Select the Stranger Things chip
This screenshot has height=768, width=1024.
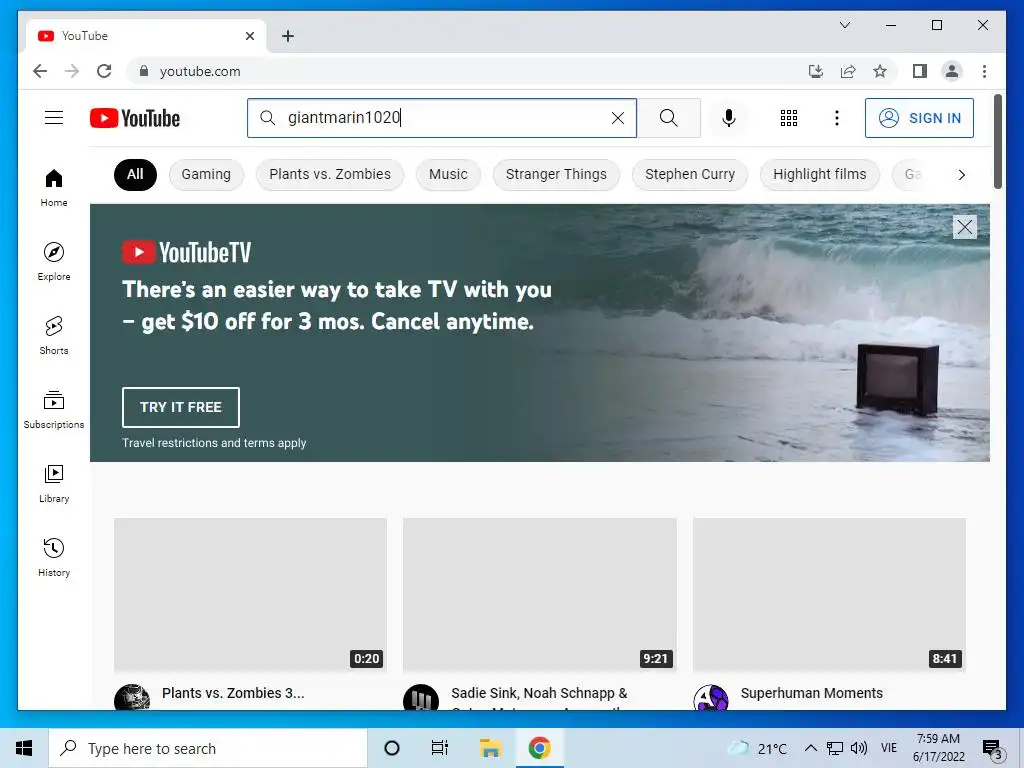(556, 174)
